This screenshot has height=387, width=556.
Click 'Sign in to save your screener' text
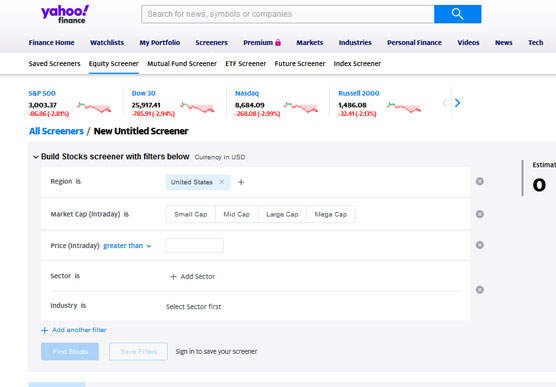click(x=216, y=352)
